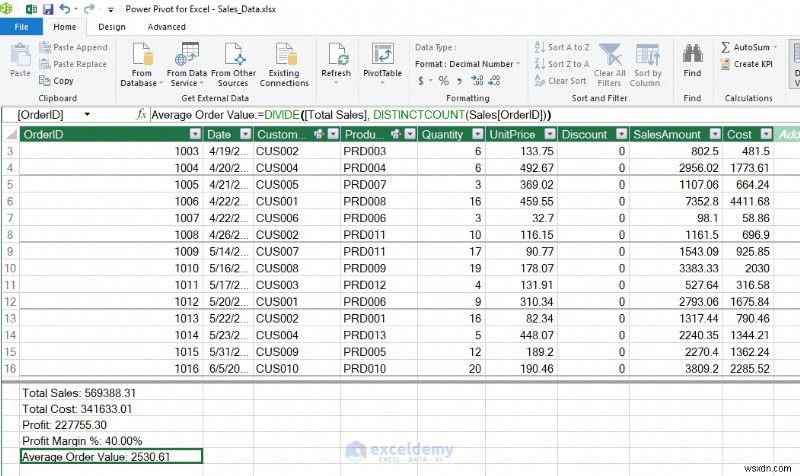Click Clear All Filters
Image resolution: width=800 pixels, height=476 pixels.
(x=609, y=64)
